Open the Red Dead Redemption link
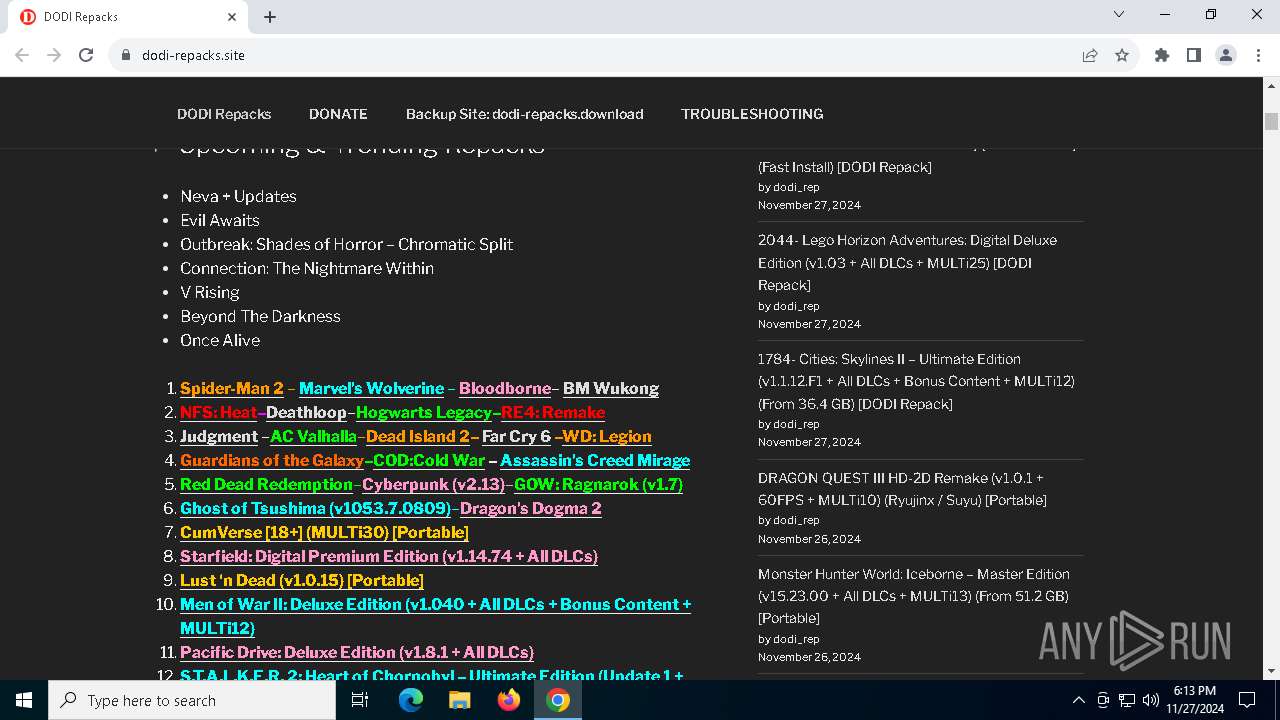The image size is (1280, 720). coord(266,484)
